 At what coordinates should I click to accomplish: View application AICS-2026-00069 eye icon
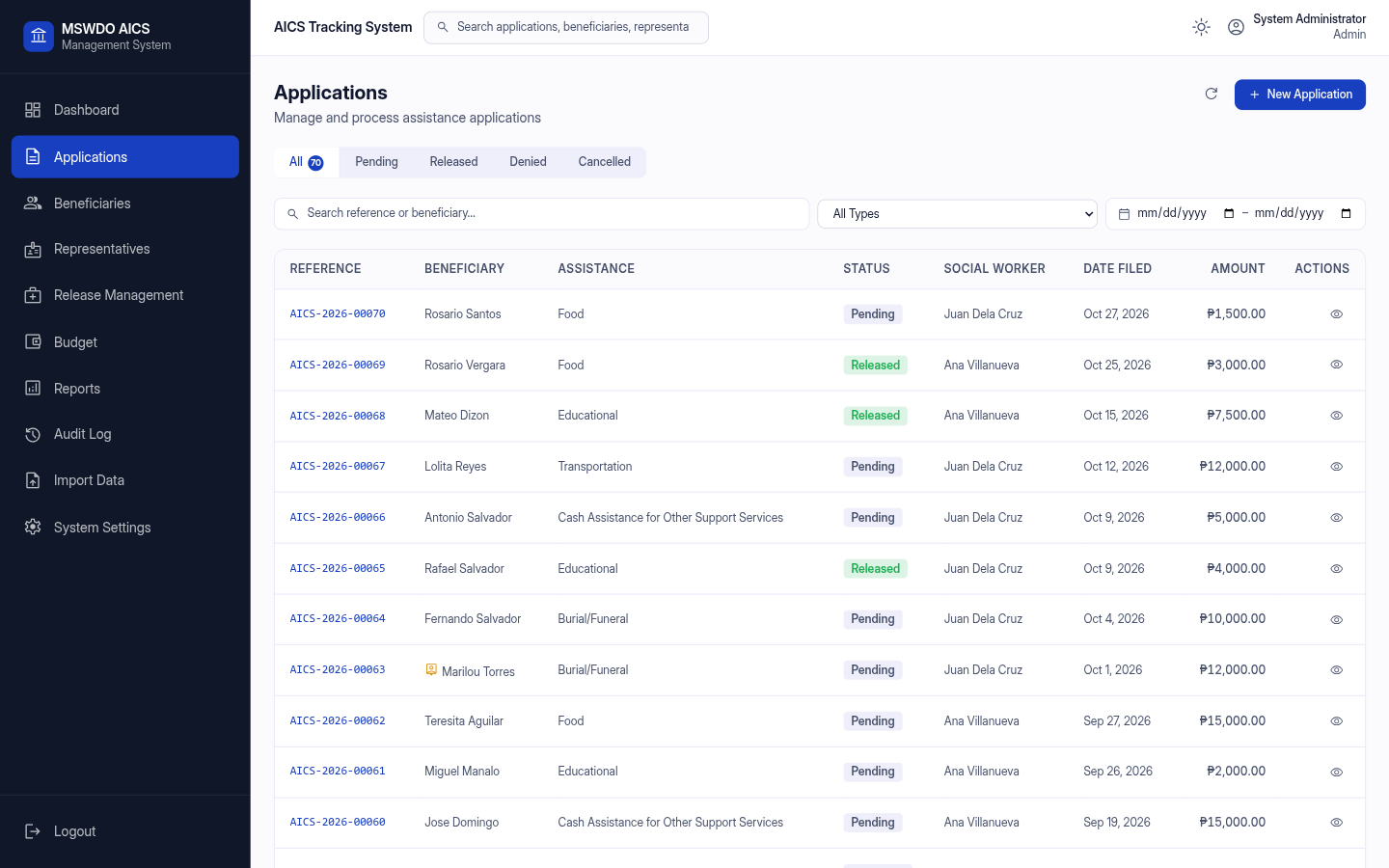(x=1337, y=365)
